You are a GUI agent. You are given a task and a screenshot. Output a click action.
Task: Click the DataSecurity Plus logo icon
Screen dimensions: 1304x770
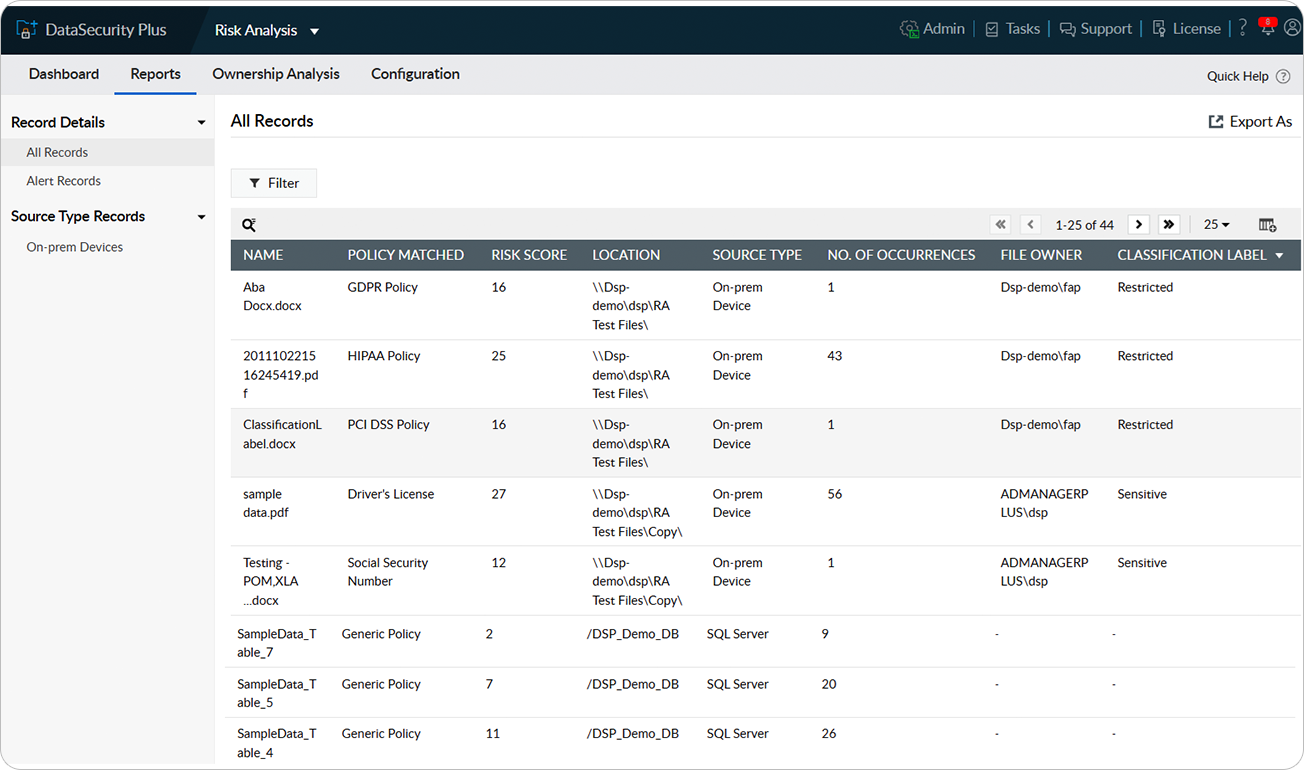pos(27,29)
